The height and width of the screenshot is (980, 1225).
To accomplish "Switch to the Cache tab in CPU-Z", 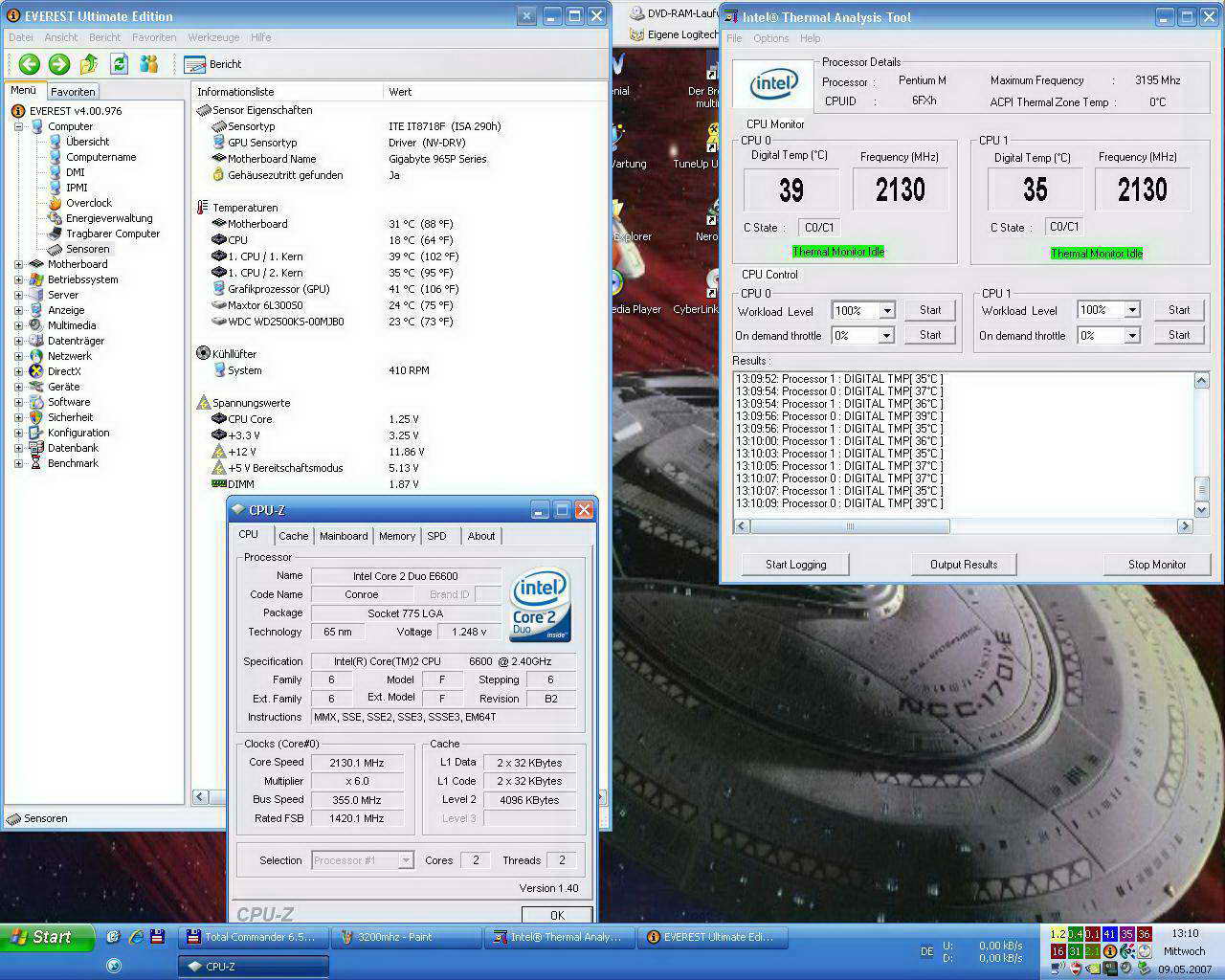I will tap(293, 536).
